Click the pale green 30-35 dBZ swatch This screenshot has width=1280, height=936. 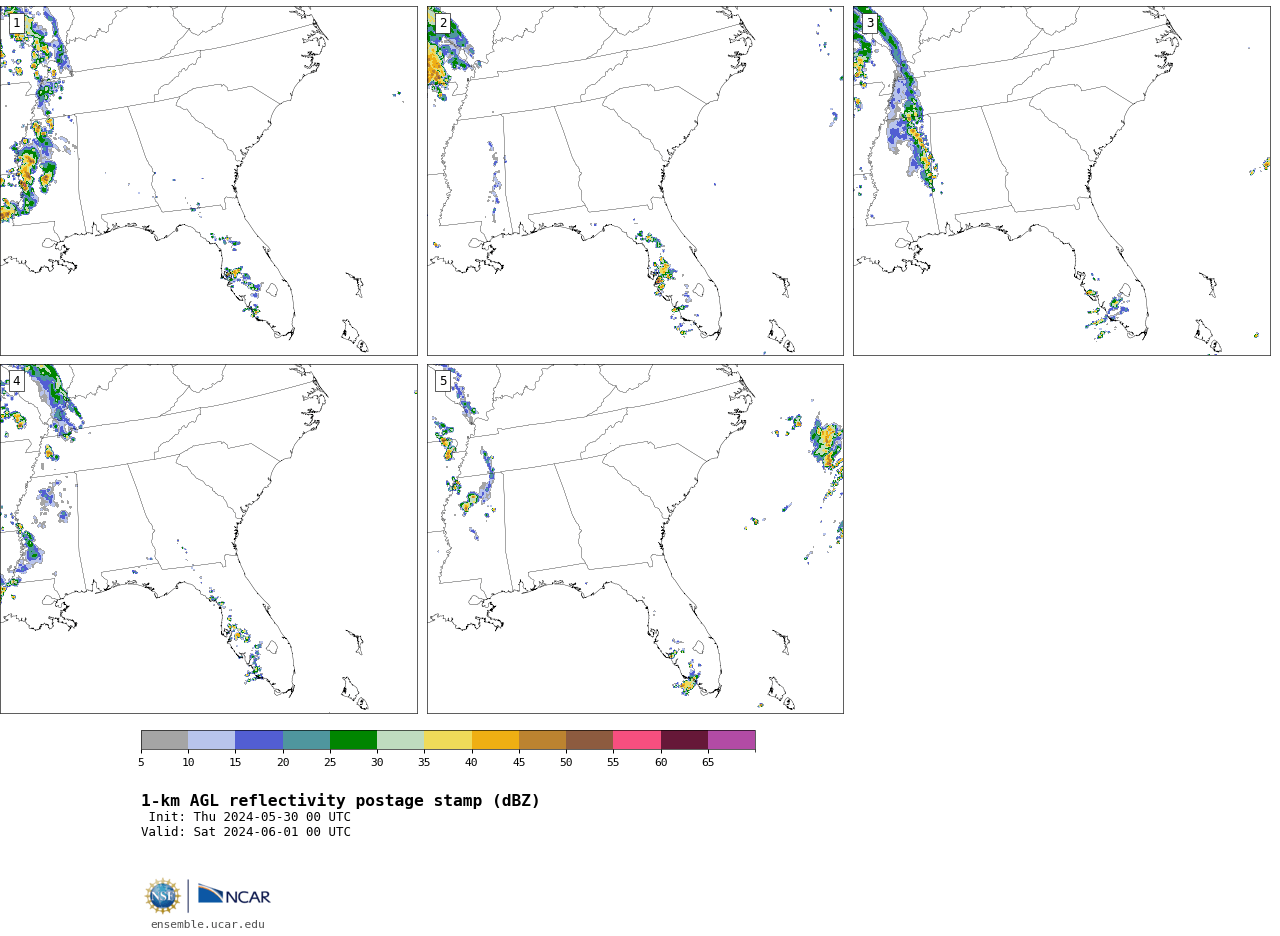tap(400, 740)
